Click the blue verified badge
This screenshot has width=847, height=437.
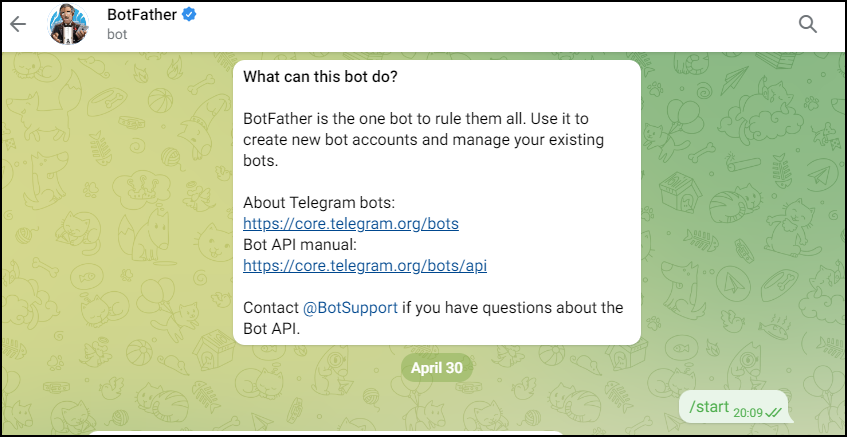coord(189,15)
